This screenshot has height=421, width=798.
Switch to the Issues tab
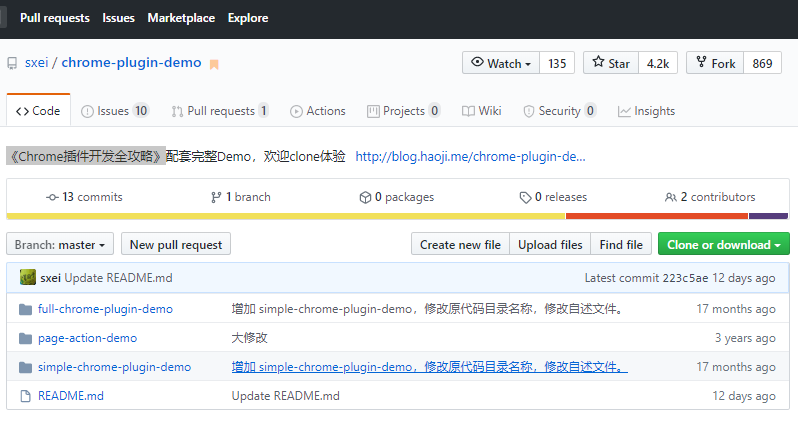(x=115, y=111)
